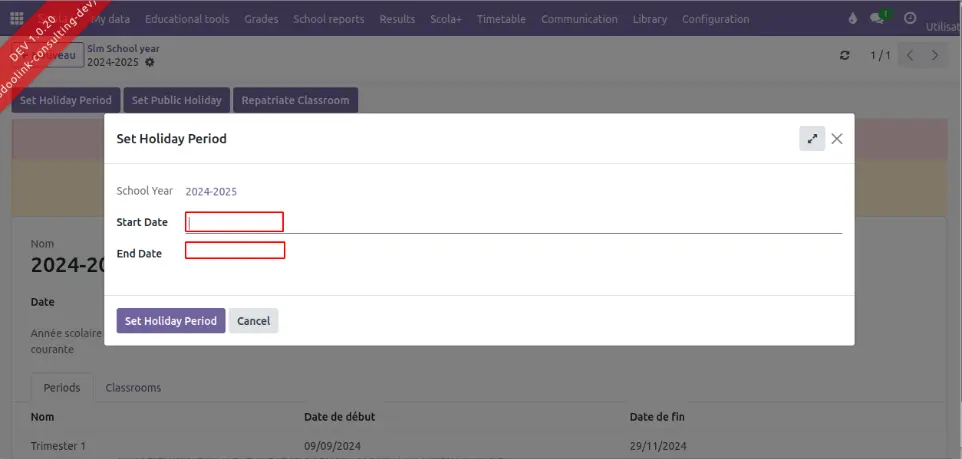The height and width of the screenshot is (459, 962).
Task: Open the Timetable menu
Action: 501,19
